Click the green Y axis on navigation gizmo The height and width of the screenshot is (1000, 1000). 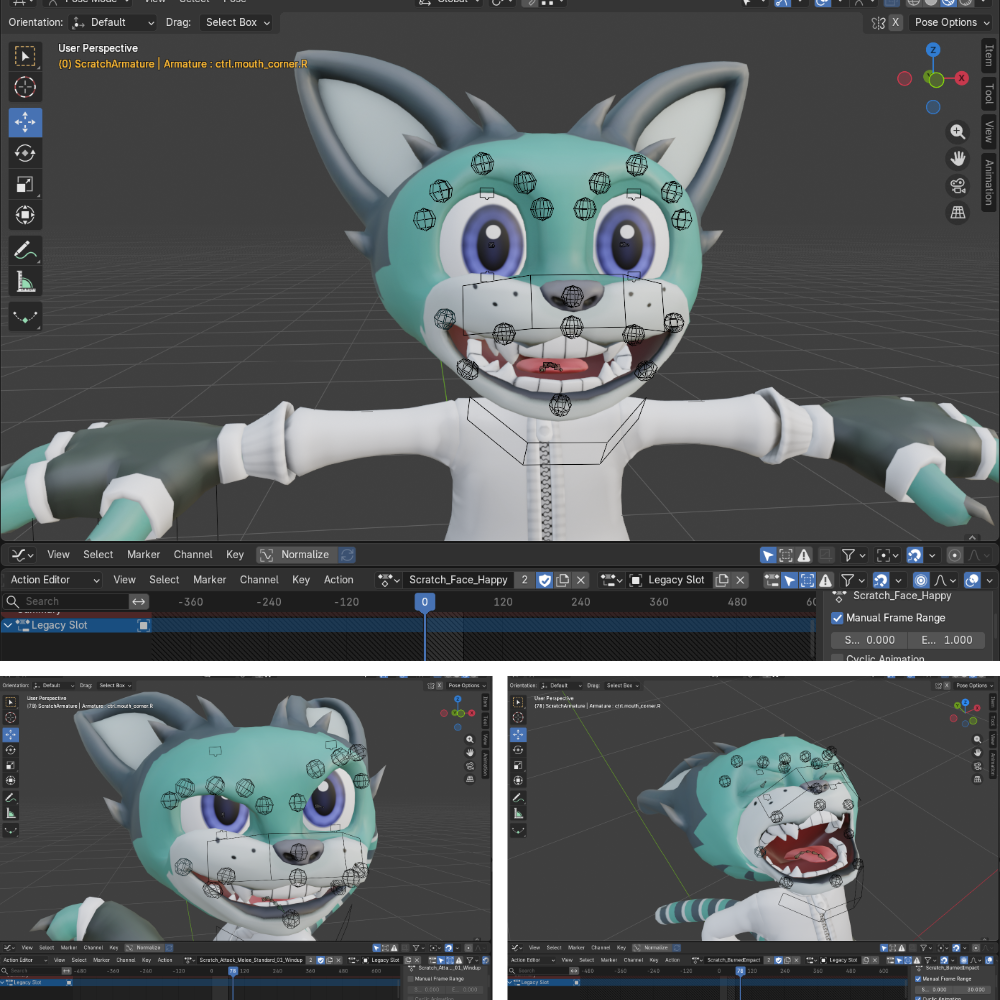pos(936,80)
